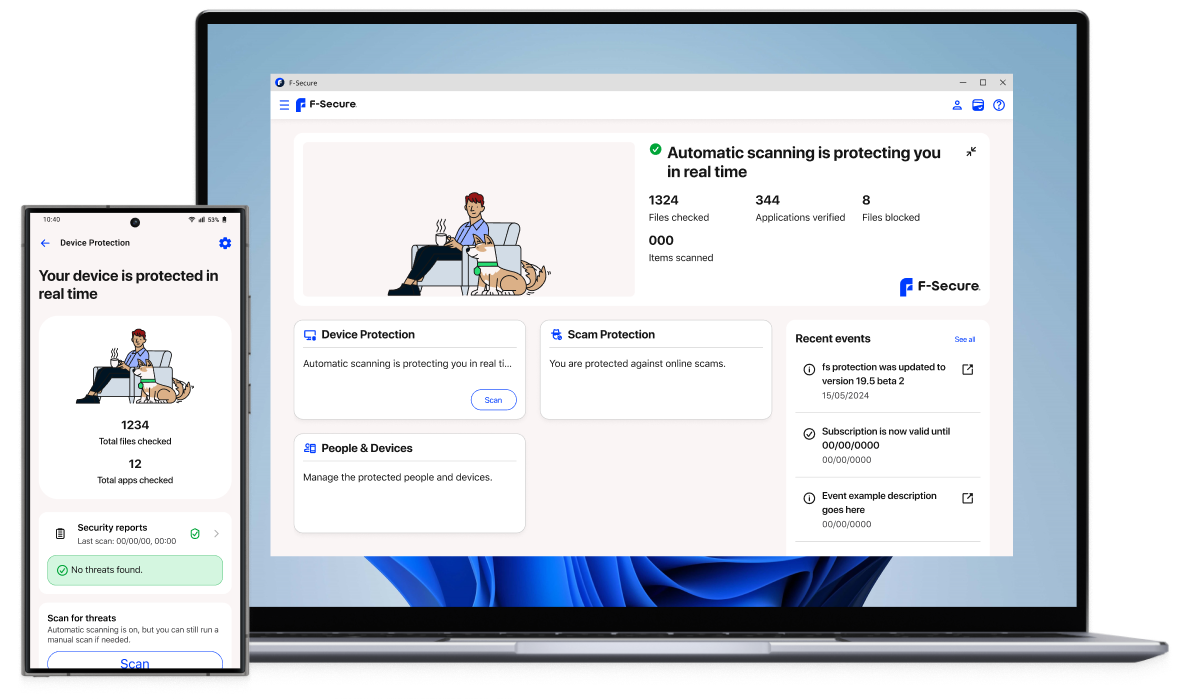
Task: Click the Scan button in Device Protection card
Action: pyautogui.click(x=494, y=400)
